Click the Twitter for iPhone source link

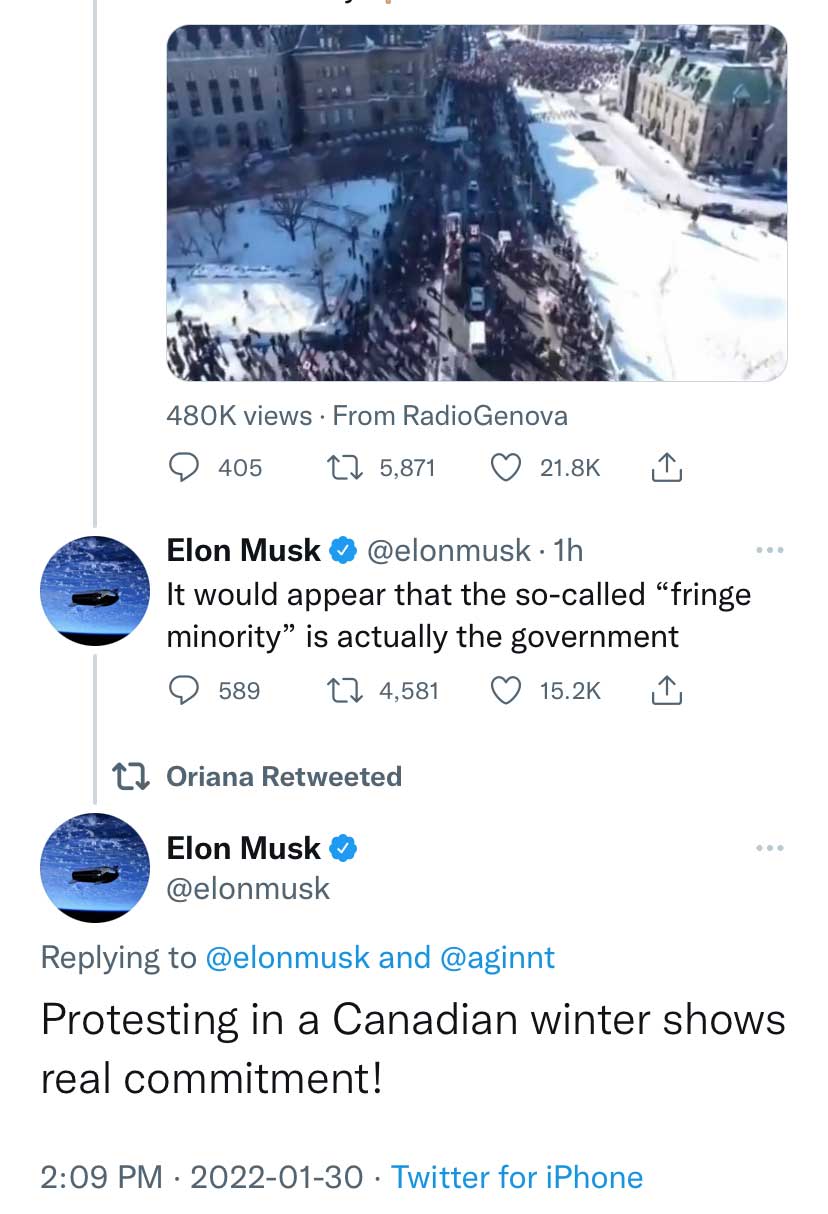click(x=516, y=1177)
